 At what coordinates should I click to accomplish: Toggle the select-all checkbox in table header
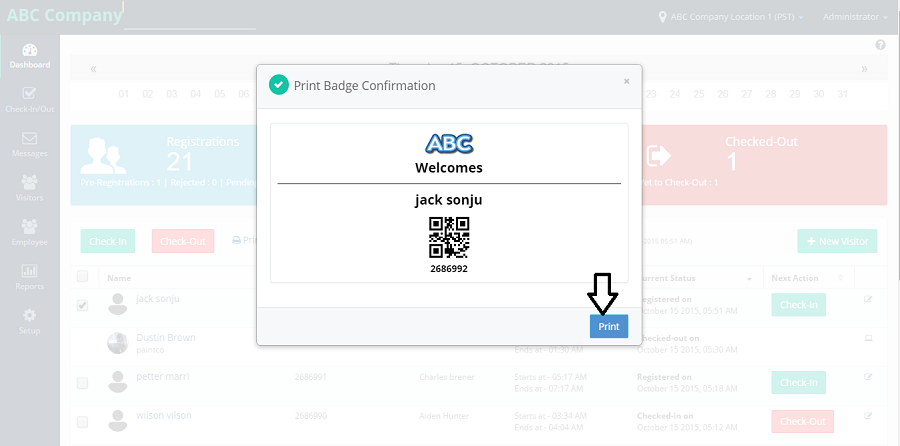pos(83,277)
